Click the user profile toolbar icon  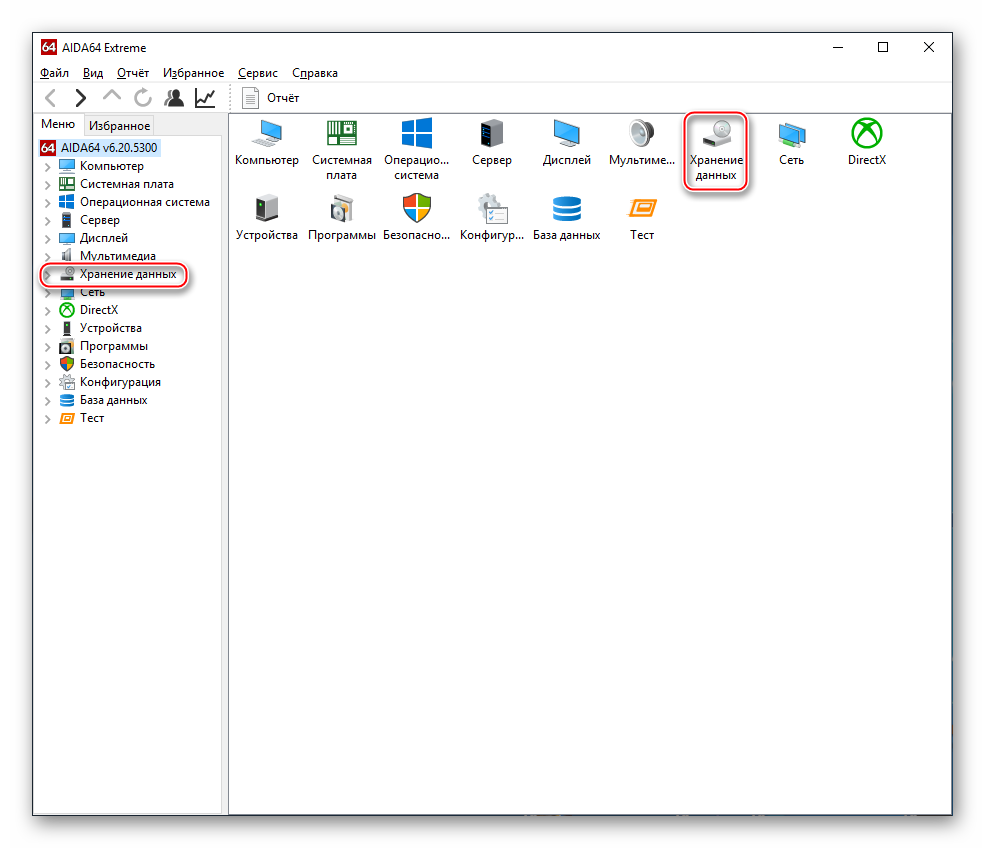coord(174,98)
